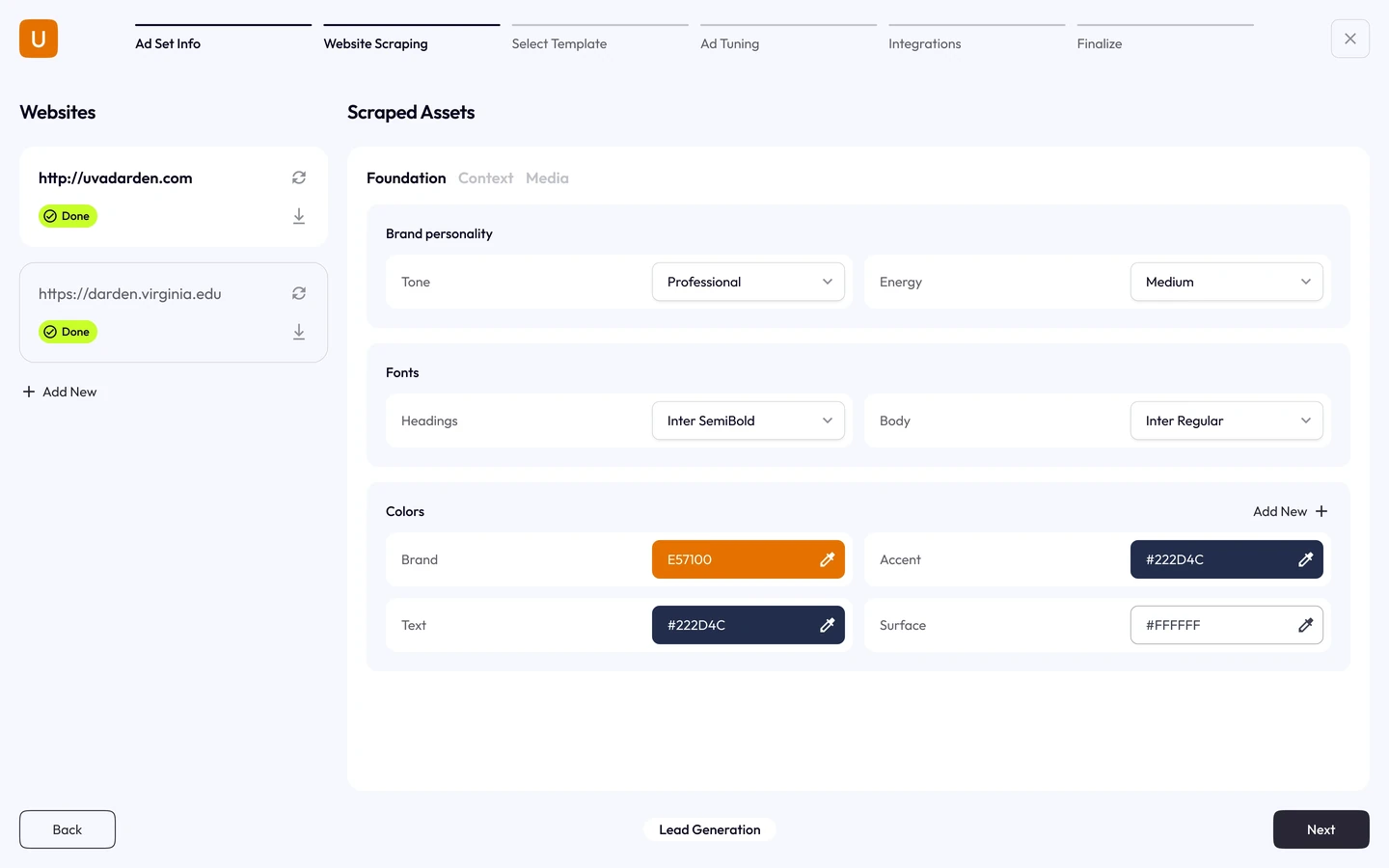This screenshot has height=868, width=1389.
Task: Open the Tone dropdown set to Professional
Action: click(749, 282)
